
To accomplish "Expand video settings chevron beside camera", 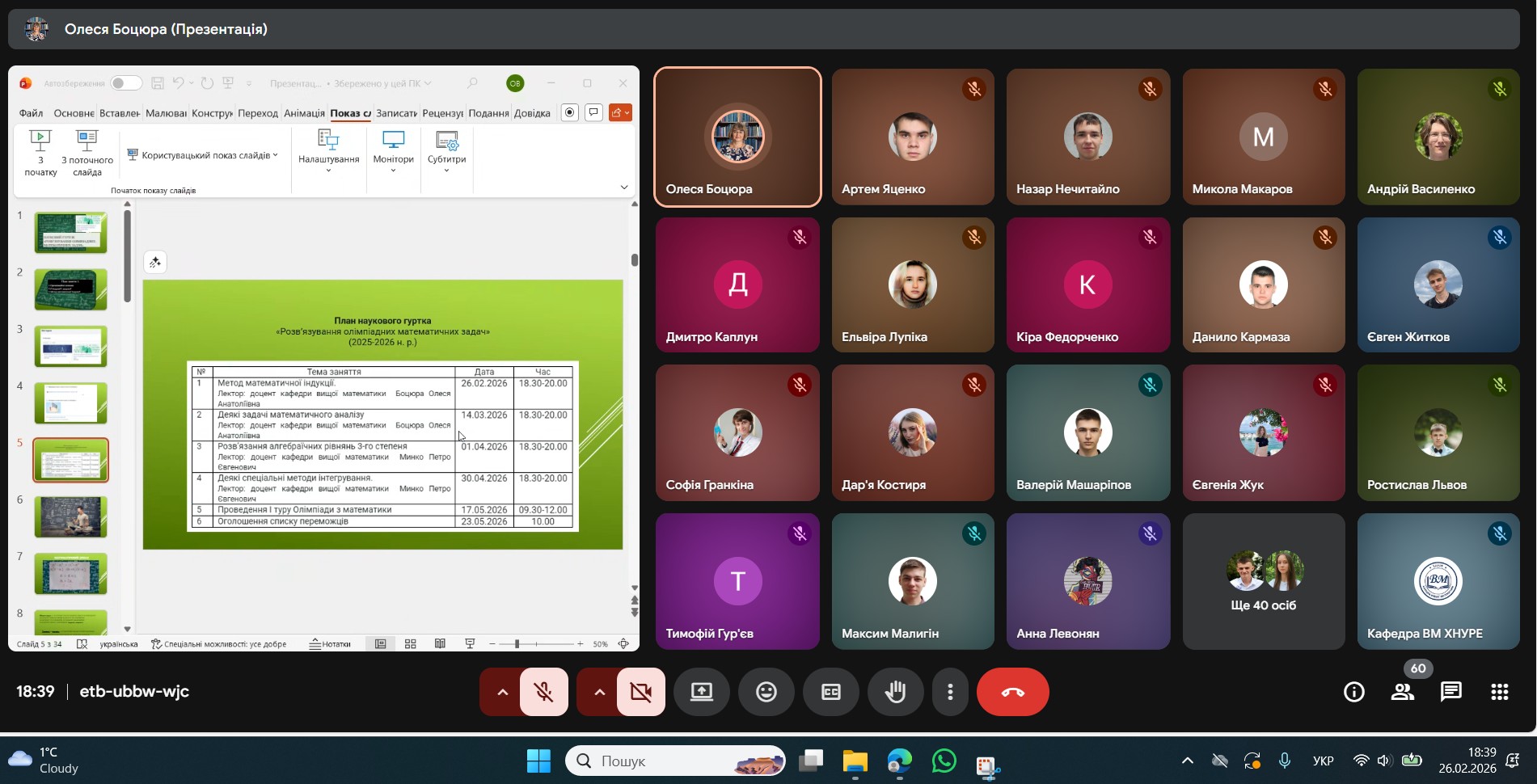I will [599, 692].
